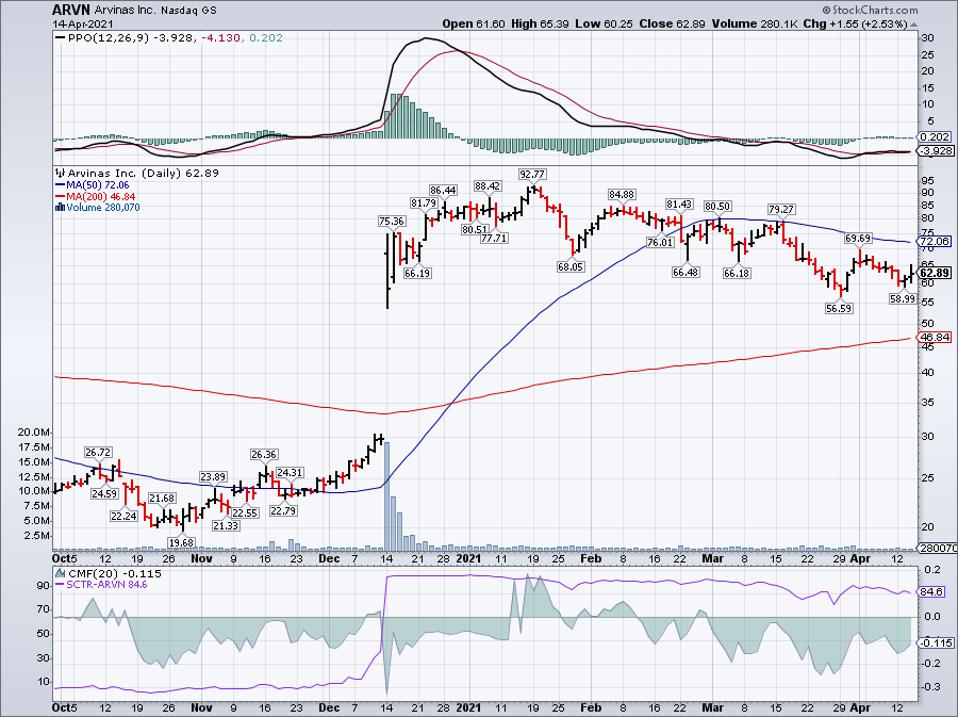Click the CMF area icon beside 'CMF(20)'
This screenshot has width=958, height=717.
[x=60, y=573]
